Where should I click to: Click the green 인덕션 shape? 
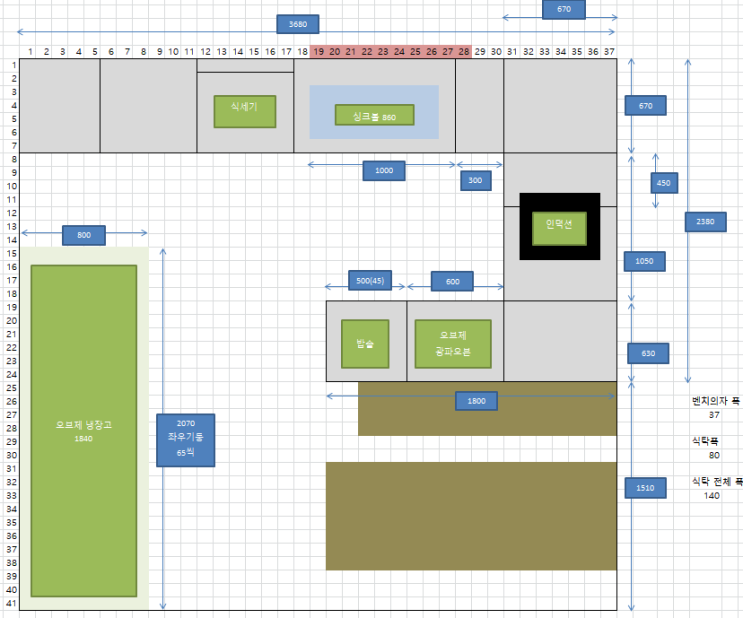pyautogui.click(x=559, y=228)
